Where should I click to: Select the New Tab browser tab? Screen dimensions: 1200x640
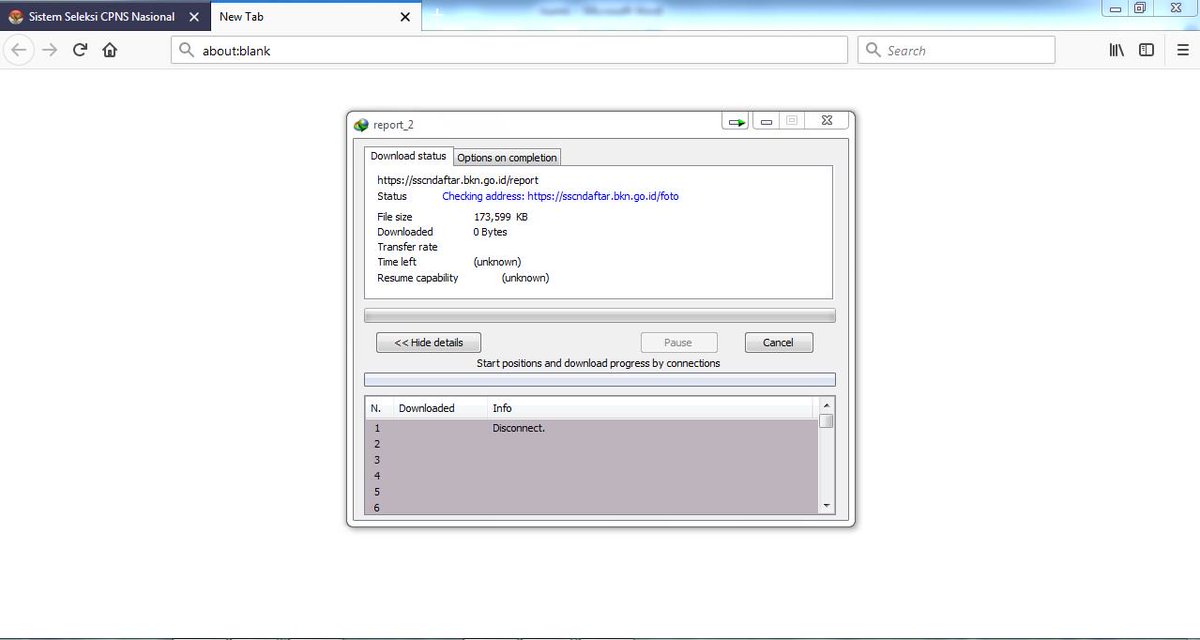click(x=315, y=17)
